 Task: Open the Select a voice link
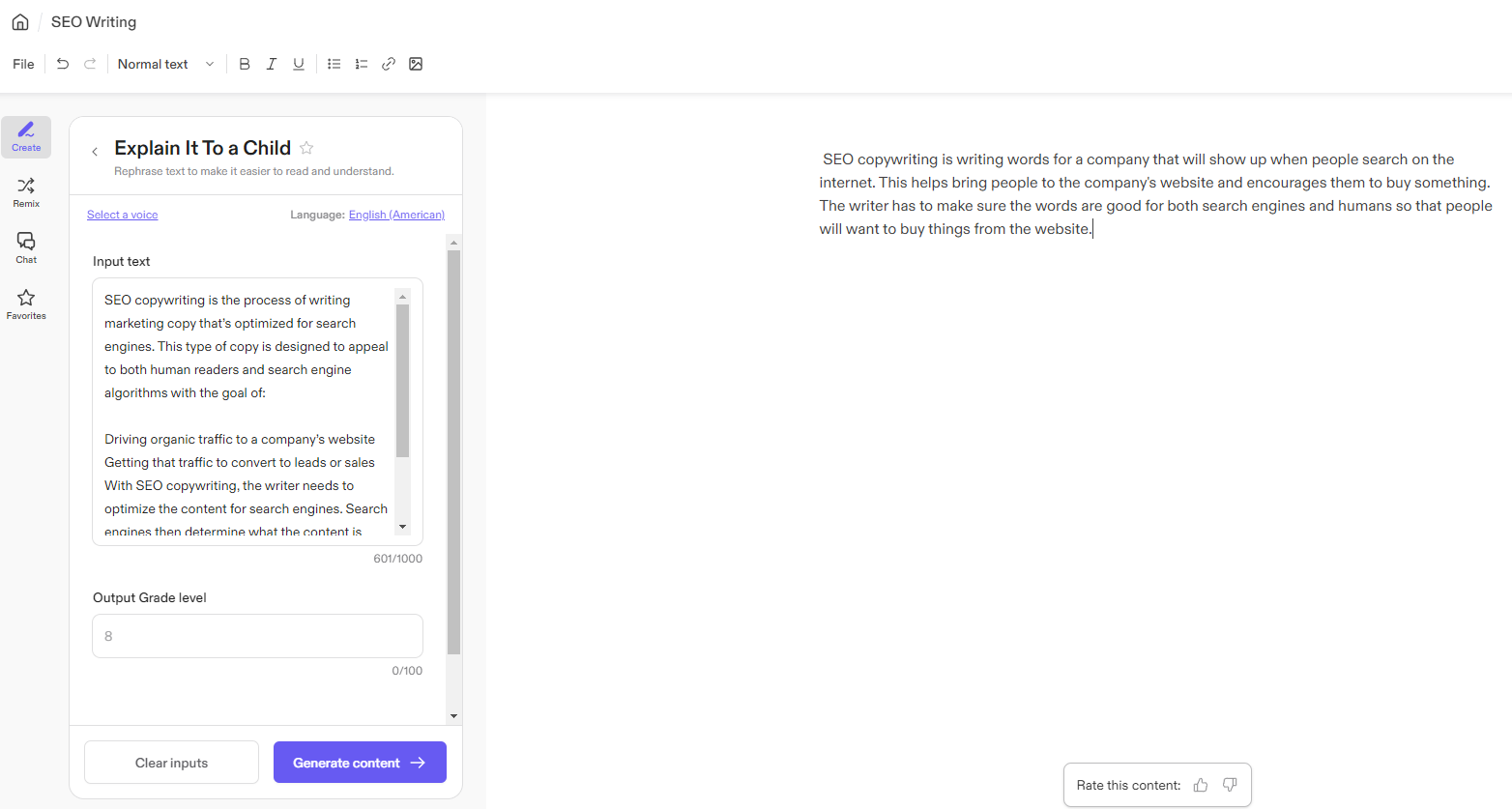tap(122, 215)
